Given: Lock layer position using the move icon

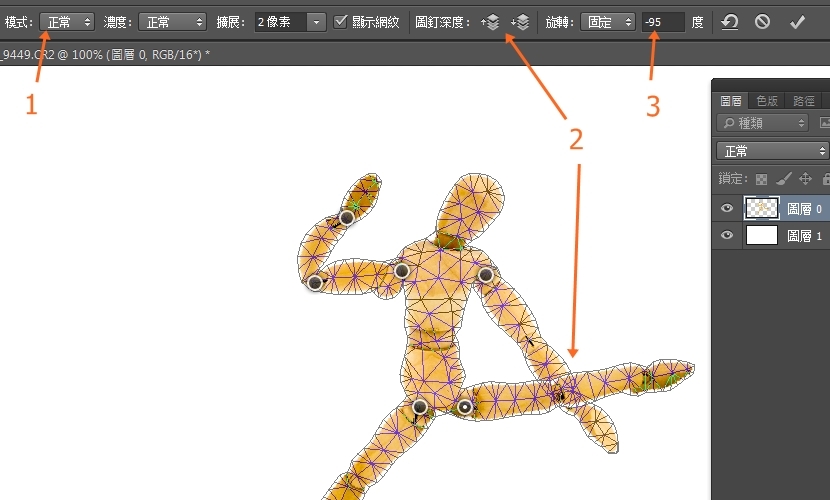Looking at the screenshot, I should tap(805, 179).
